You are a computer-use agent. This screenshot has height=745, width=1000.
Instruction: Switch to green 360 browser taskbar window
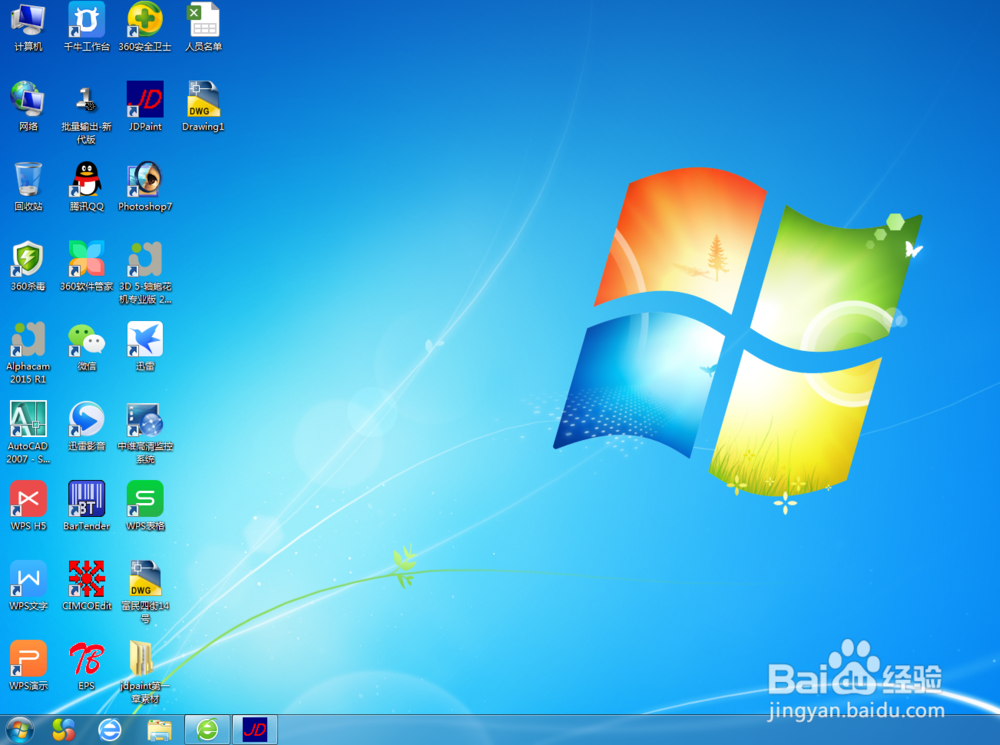click(207, 729)
